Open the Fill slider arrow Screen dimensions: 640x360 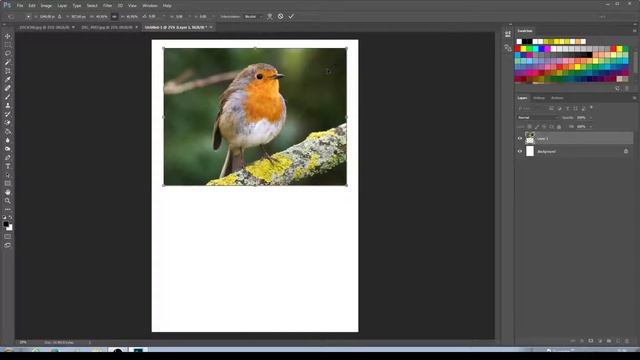tap(590, 127)
